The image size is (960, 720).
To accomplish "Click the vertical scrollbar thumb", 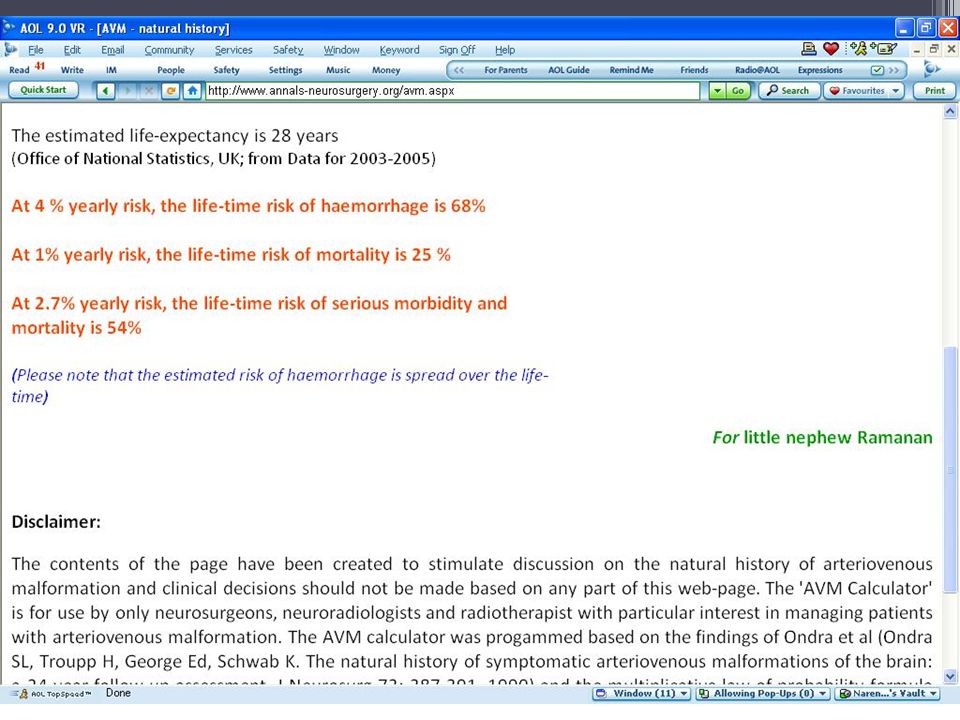I will 950,470.
